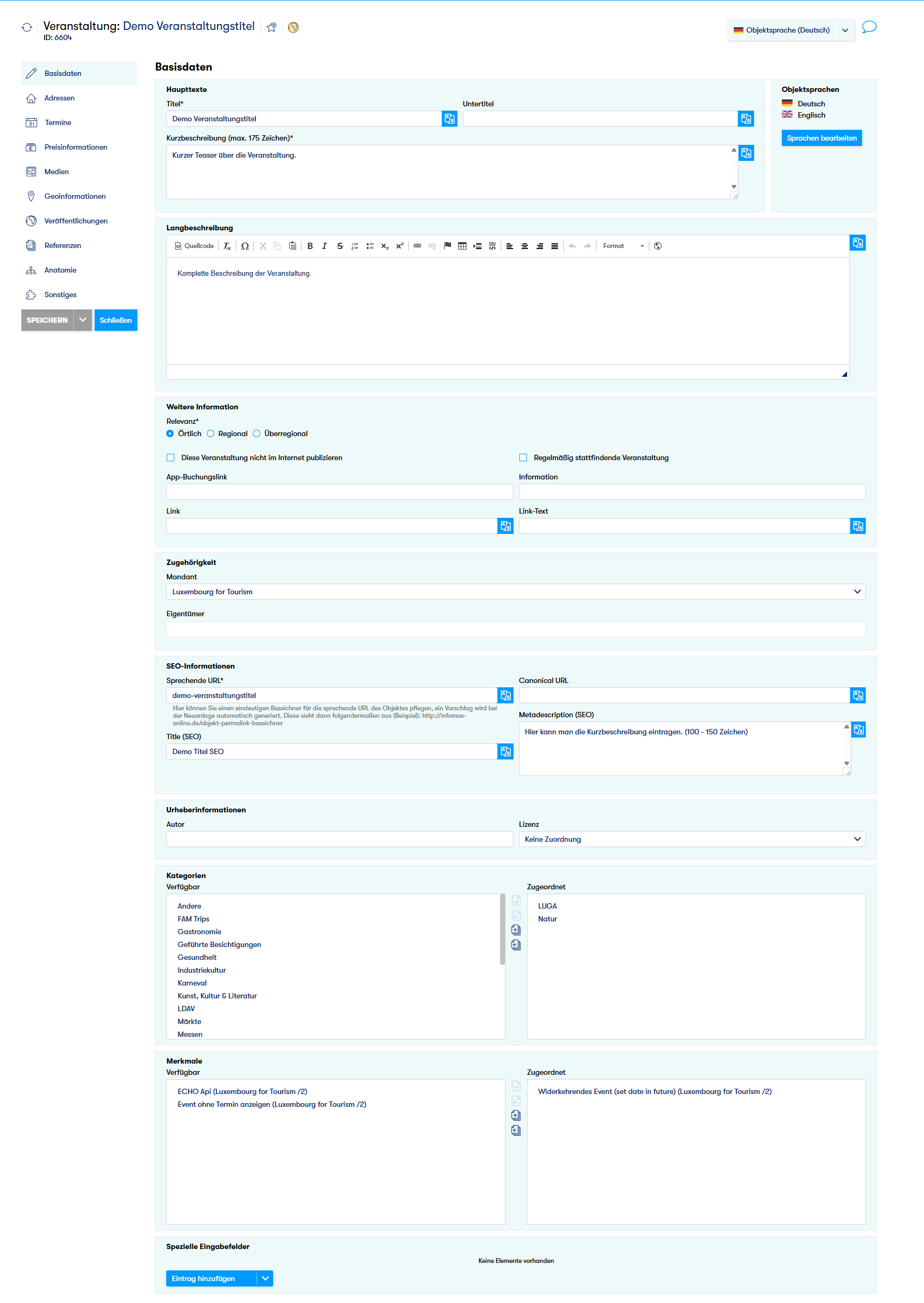
Task: Insert a hyperlink using the link icon
Action: point(417,246)
